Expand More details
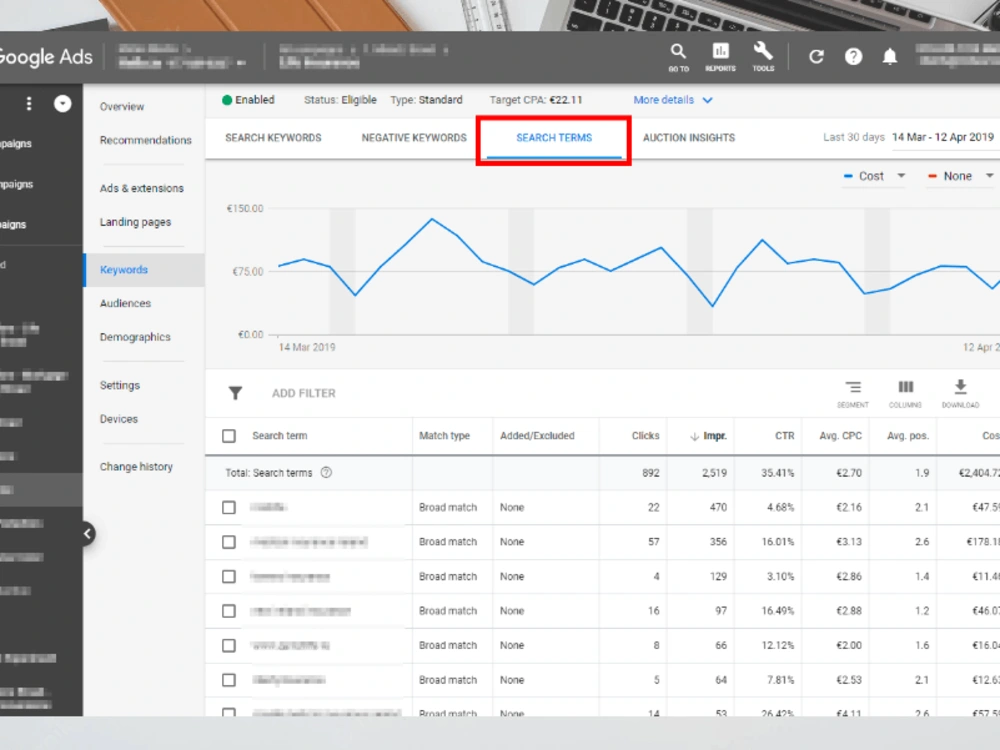Screen dimensions: 1000x750 click(x=673, y=100)
